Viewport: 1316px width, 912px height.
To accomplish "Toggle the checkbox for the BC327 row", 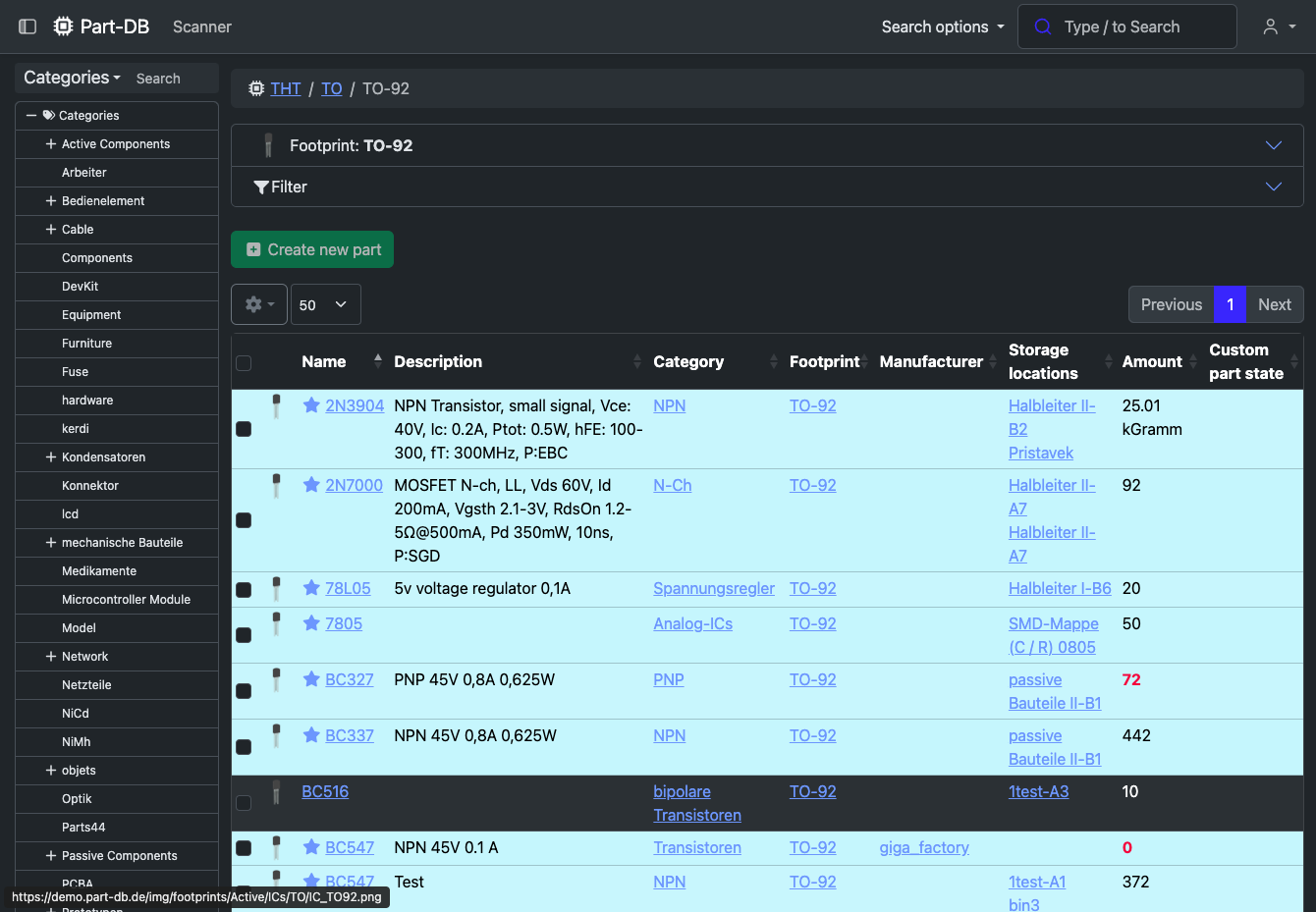I will (244, 691).
